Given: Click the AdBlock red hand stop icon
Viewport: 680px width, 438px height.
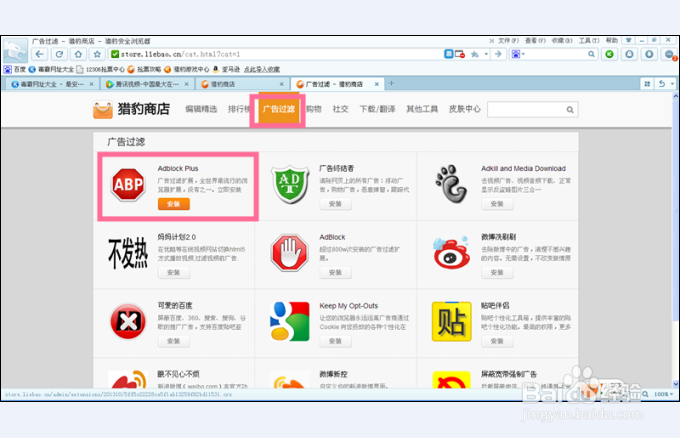Looking at the screenshot, I should (290, 253).
